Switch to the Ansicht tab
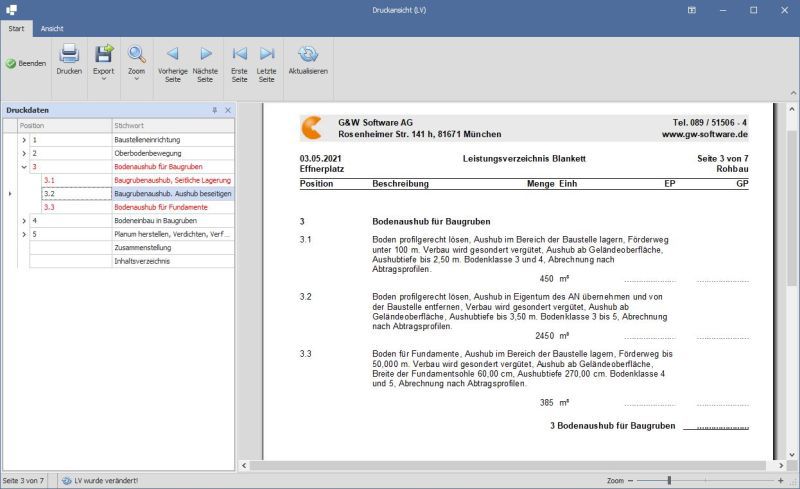 (x=52, y=29)
